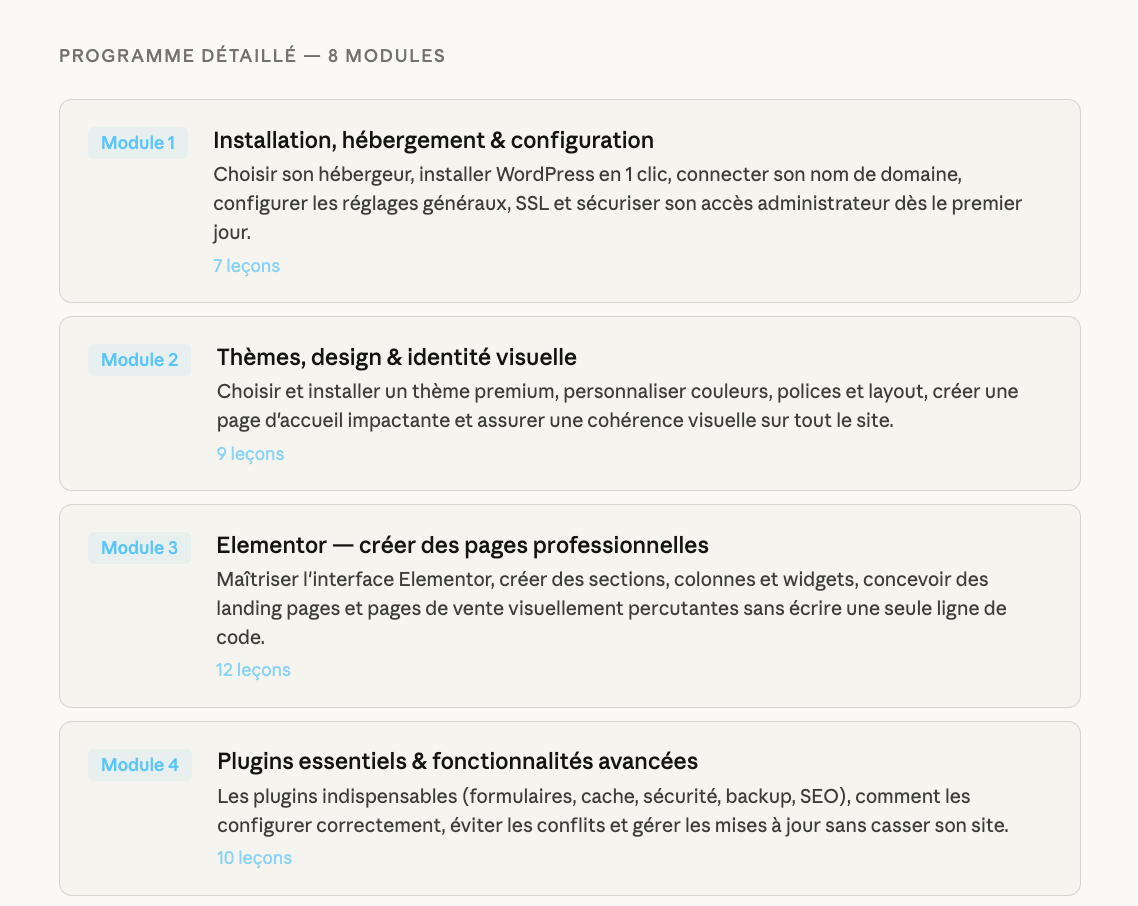Open the "12 leçons" lesson count
Viewport: 1138px width, 906px height.
pos(253,670)
